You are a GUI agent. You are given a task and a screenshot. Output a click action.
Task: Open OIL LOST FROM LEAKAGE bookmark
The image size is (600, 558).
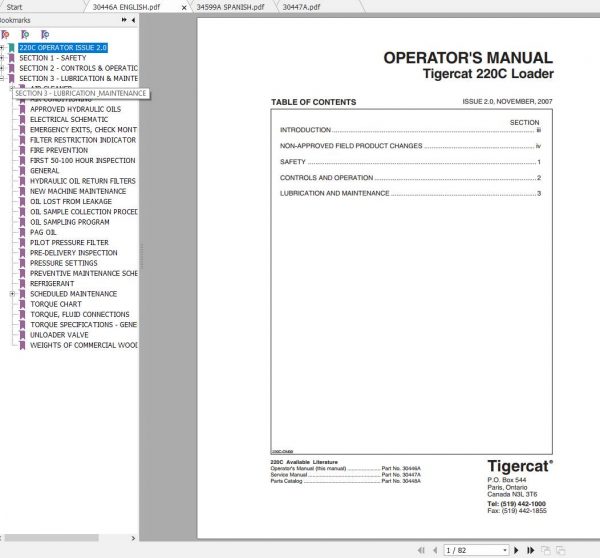(x=71, y=202)
